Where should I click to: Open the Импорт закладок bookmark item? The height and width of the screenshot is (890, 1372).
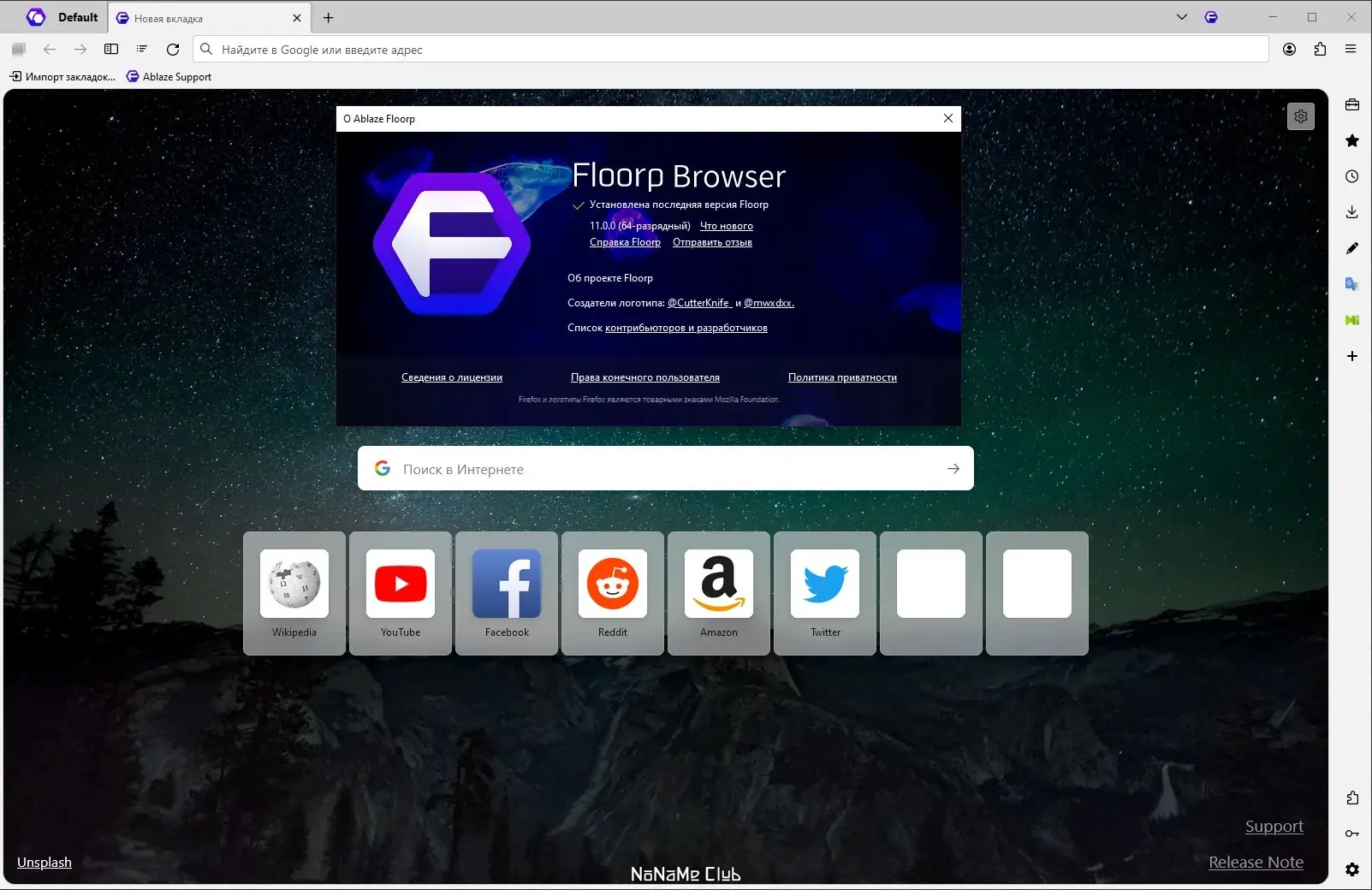pyautogui.click(x=62, y=77)
